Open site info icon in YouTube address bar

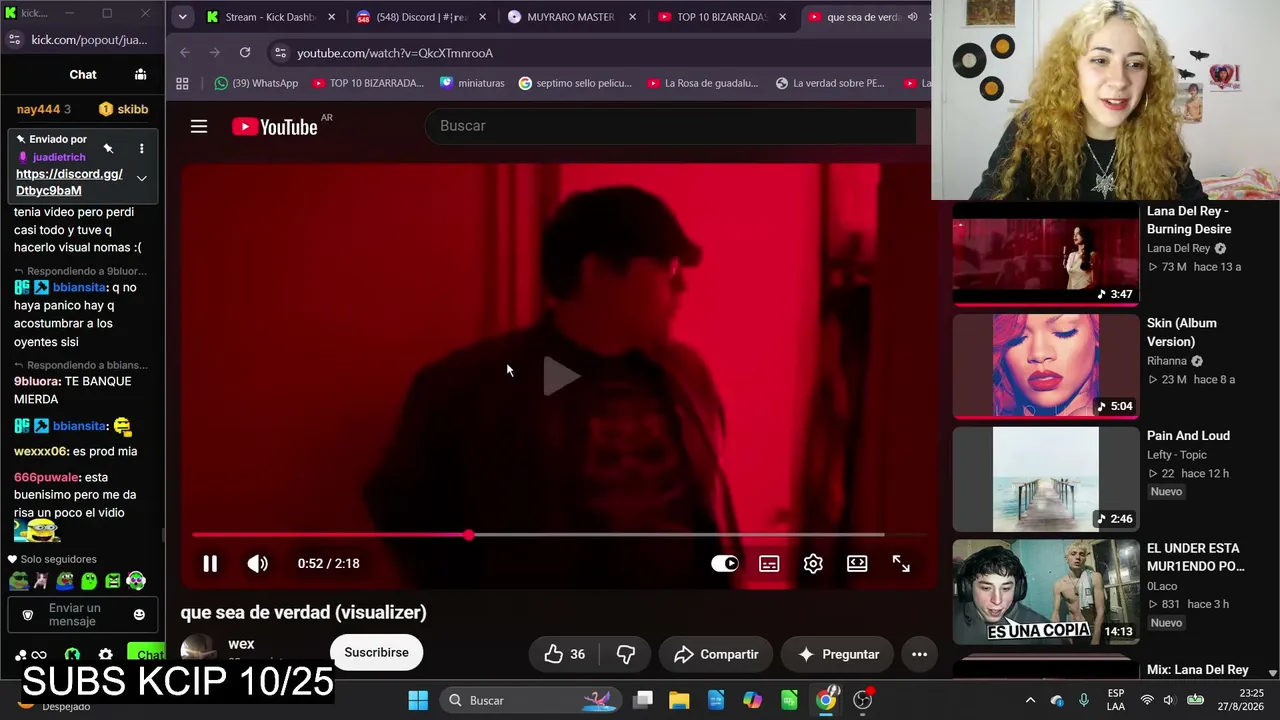tap(279, 53)
